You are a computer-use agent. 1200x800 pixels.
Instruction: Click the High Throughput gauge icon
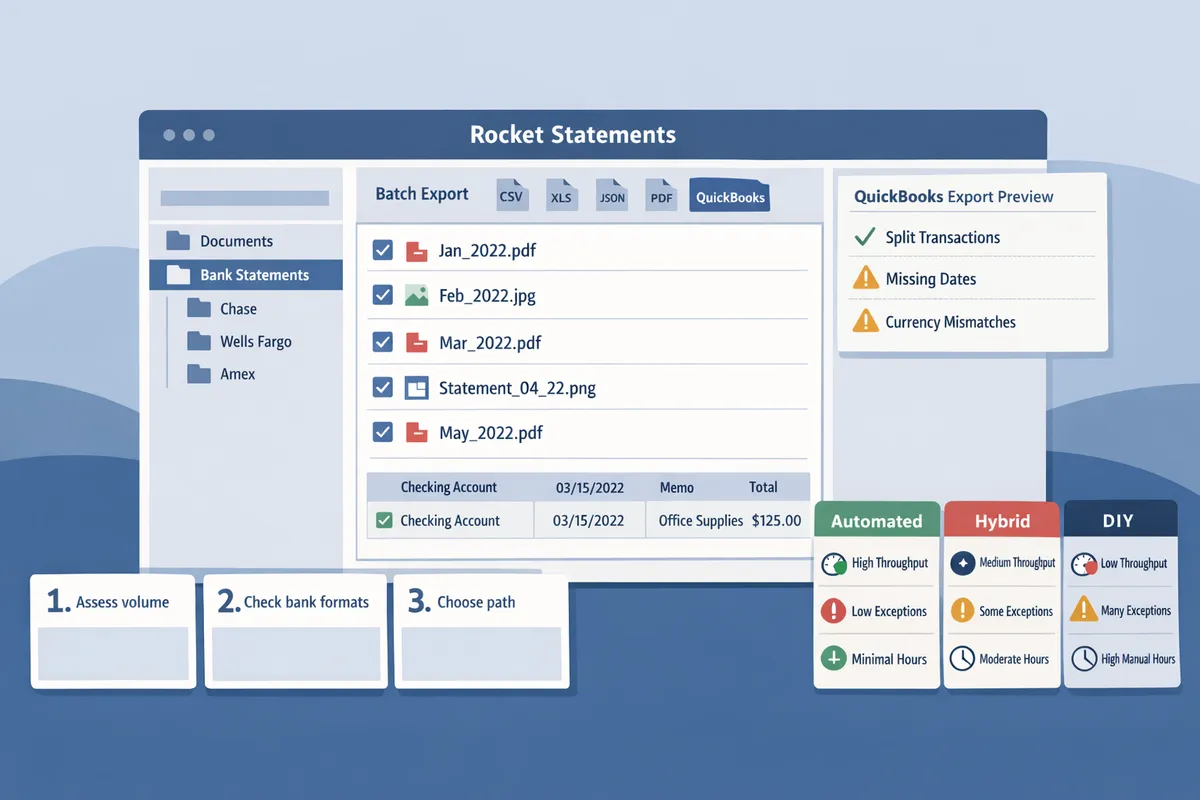(x=834, y=564)
